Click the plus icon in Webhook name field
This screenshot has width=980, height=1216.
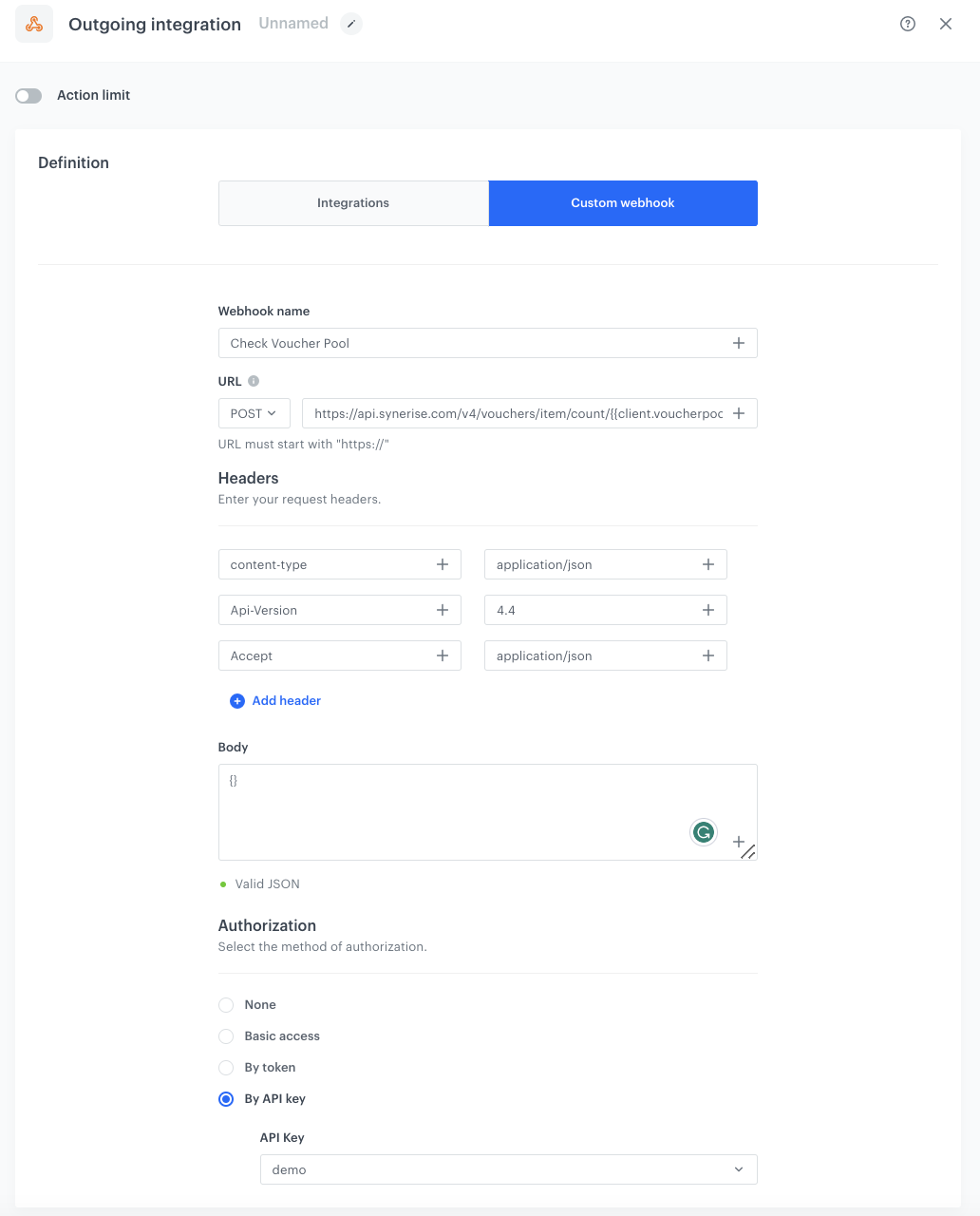pyautogui.click(x=738, y=343)
